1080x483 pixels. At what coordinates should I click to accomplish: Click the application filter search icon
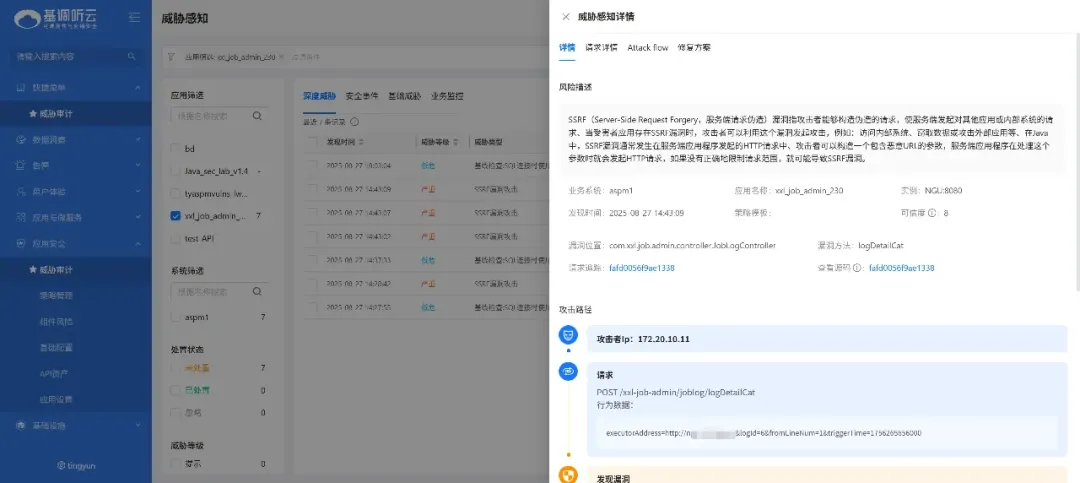click(x=257, y=116)
